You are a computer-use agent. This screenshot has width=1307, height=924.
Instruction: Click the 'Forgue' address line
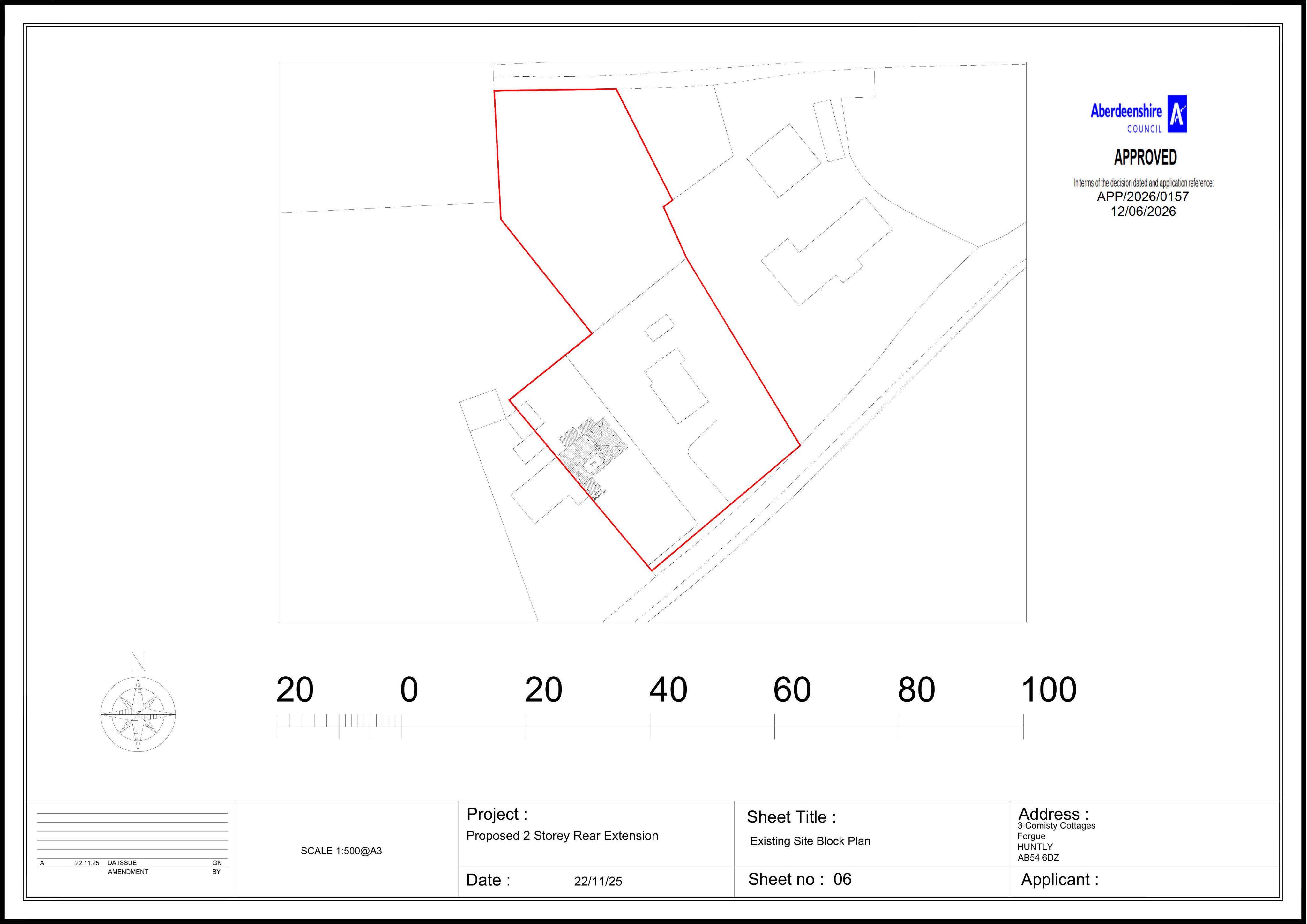[1031, 836]
